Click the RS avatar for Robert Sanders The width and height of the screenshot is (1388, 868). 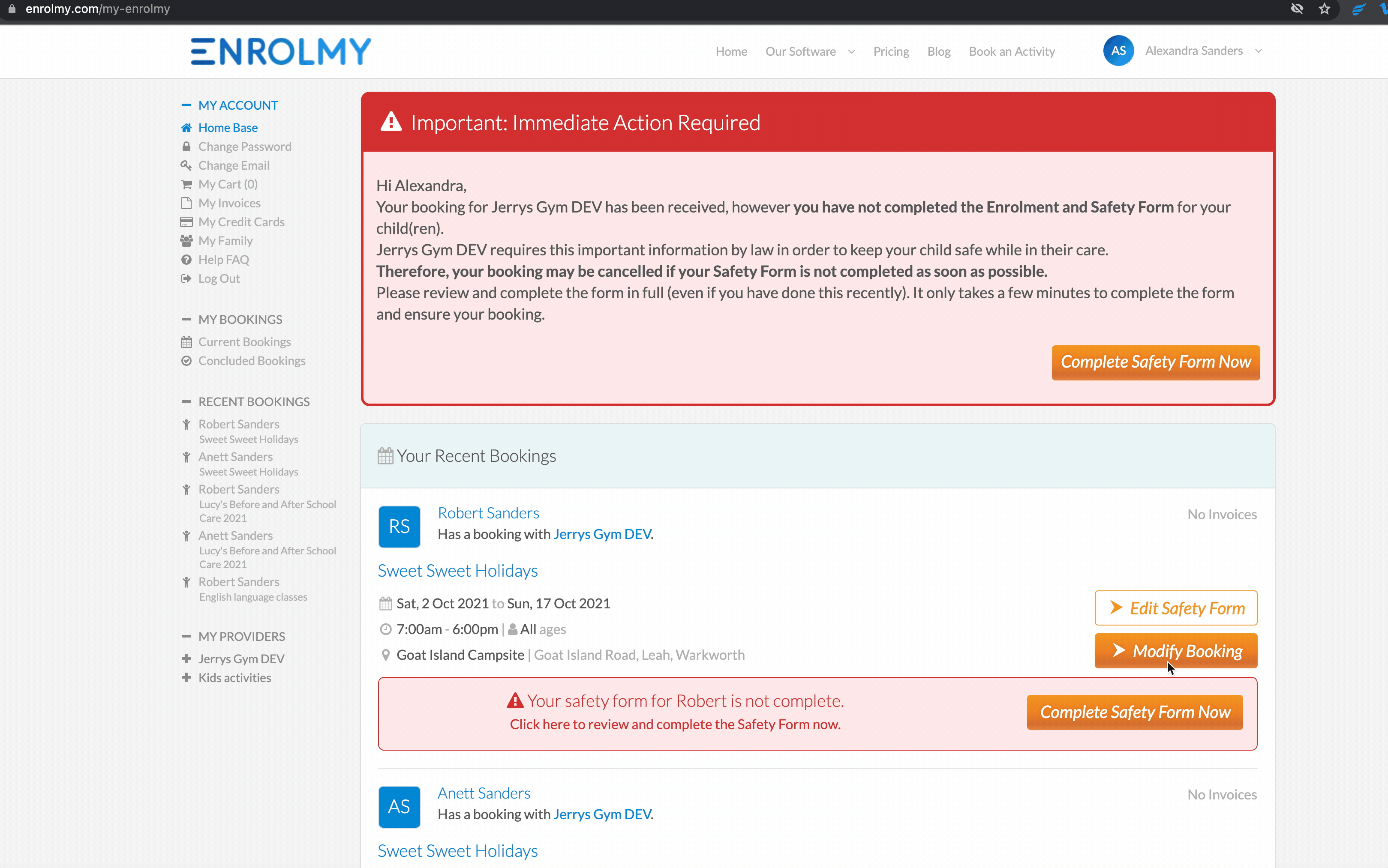click(399, 527)
